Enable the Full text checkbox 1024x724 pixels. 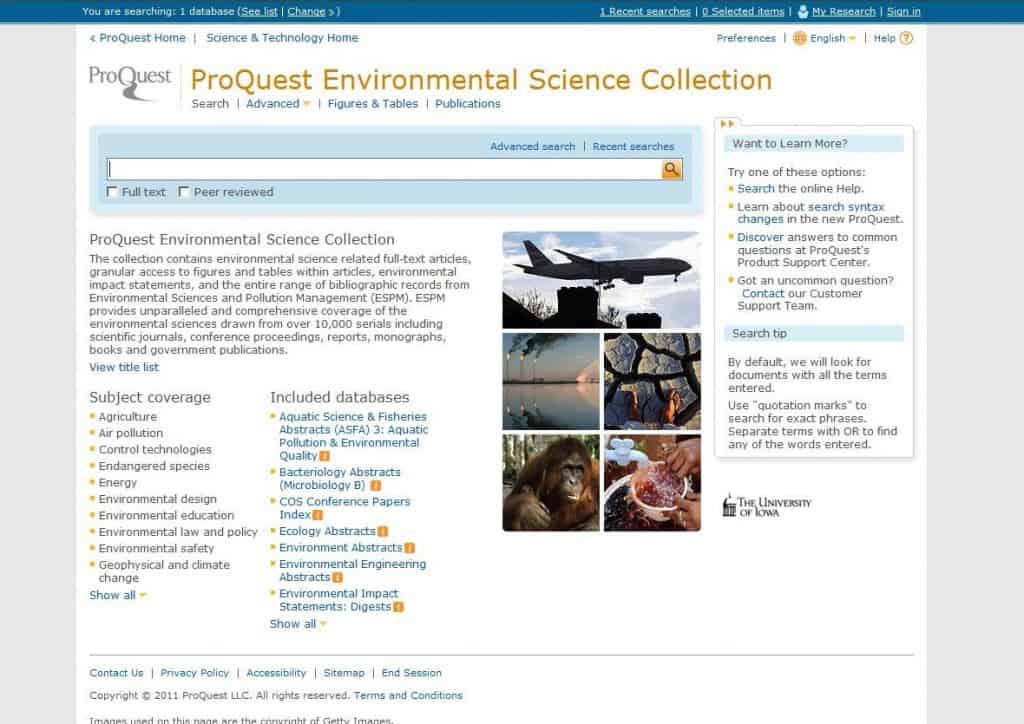point(112,191)
